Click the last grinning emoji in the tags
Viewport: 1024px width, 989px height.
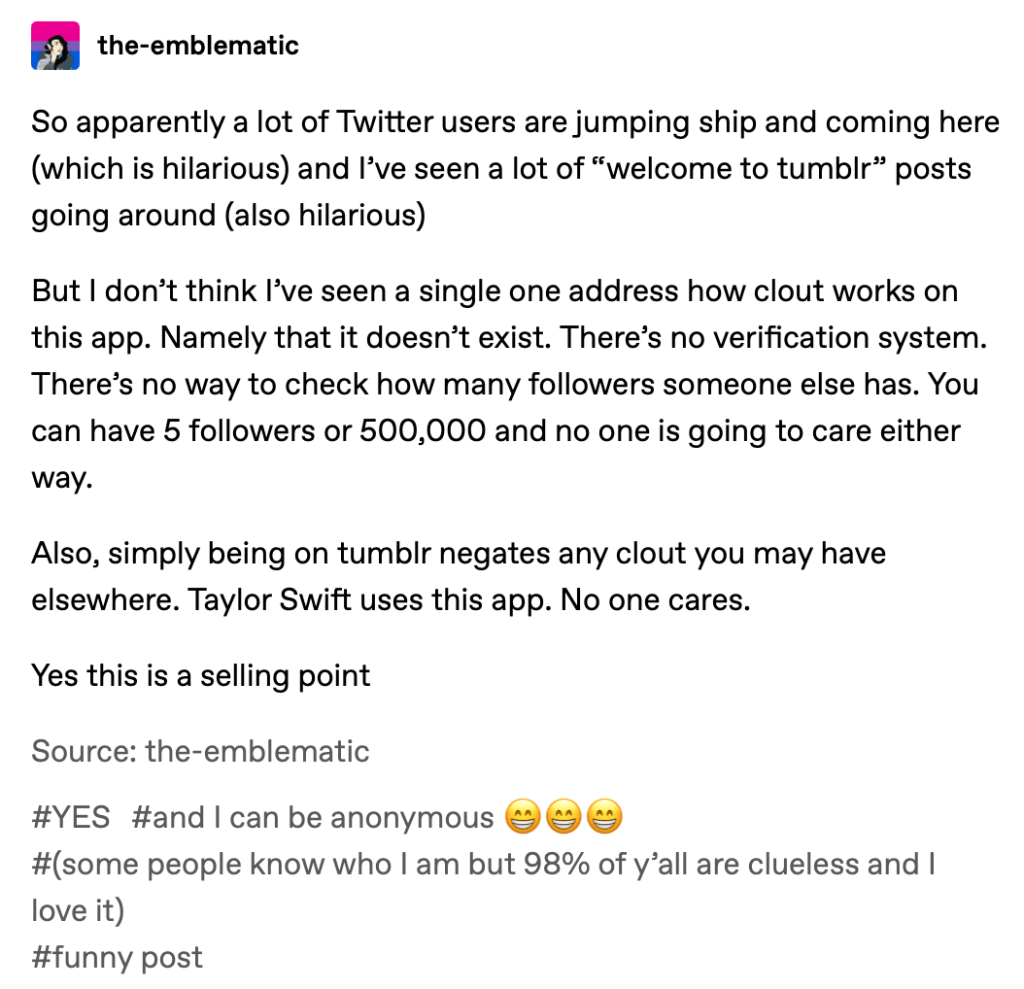click(x=603, y=818)
